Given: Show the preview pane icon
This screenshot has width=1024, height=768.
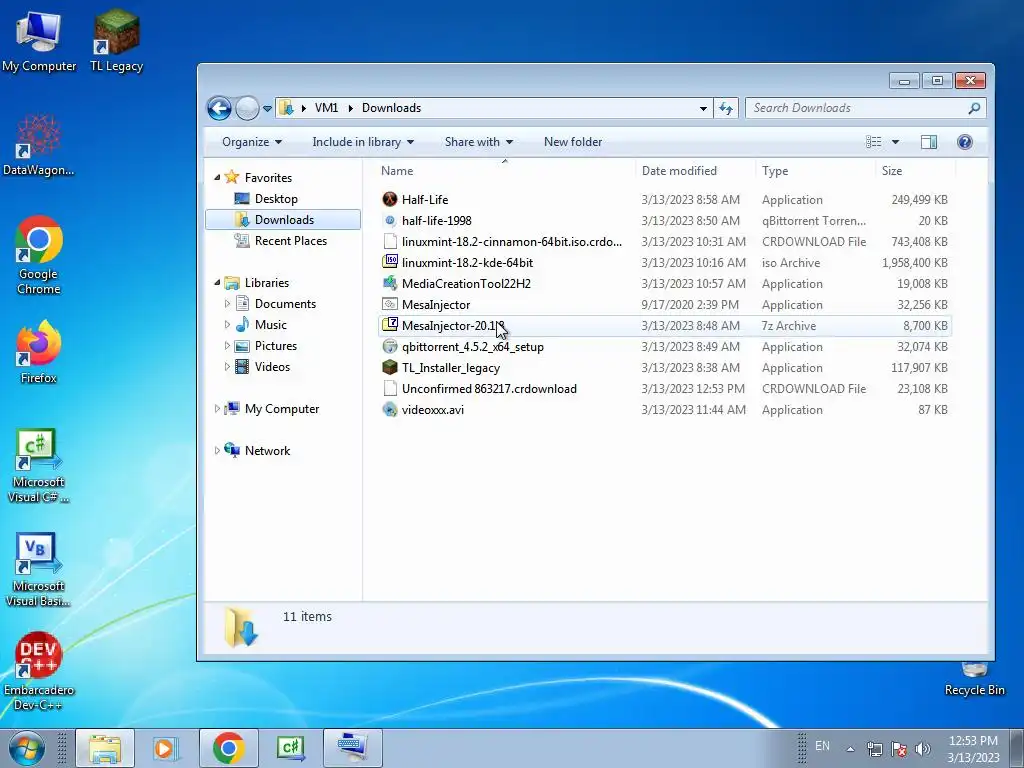Looking at the screenshot, I should click(929, 142).
